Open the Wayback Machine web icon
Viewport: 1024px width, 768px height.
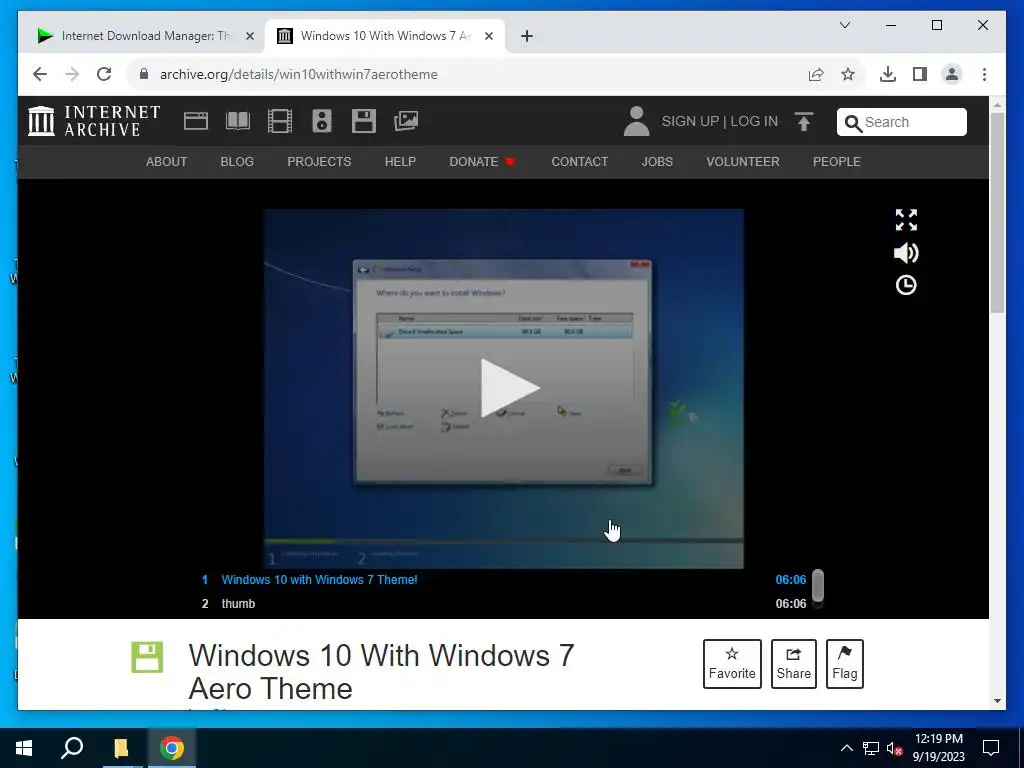click(x=196, y=121)
